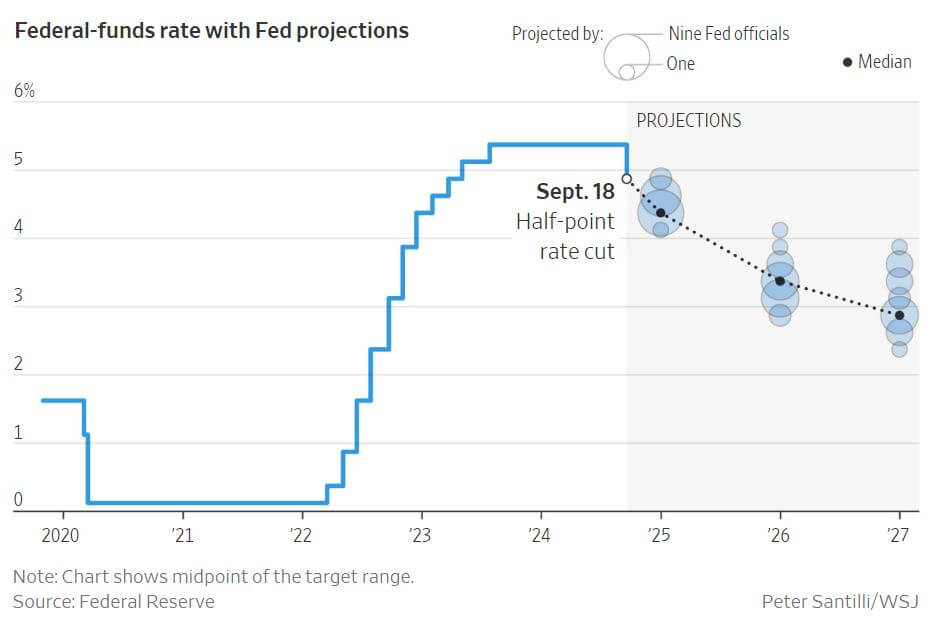The height and width of the screenshot is (626, 938).
Task: Click the 2020 x-axis year label
Action: point(62,536)
